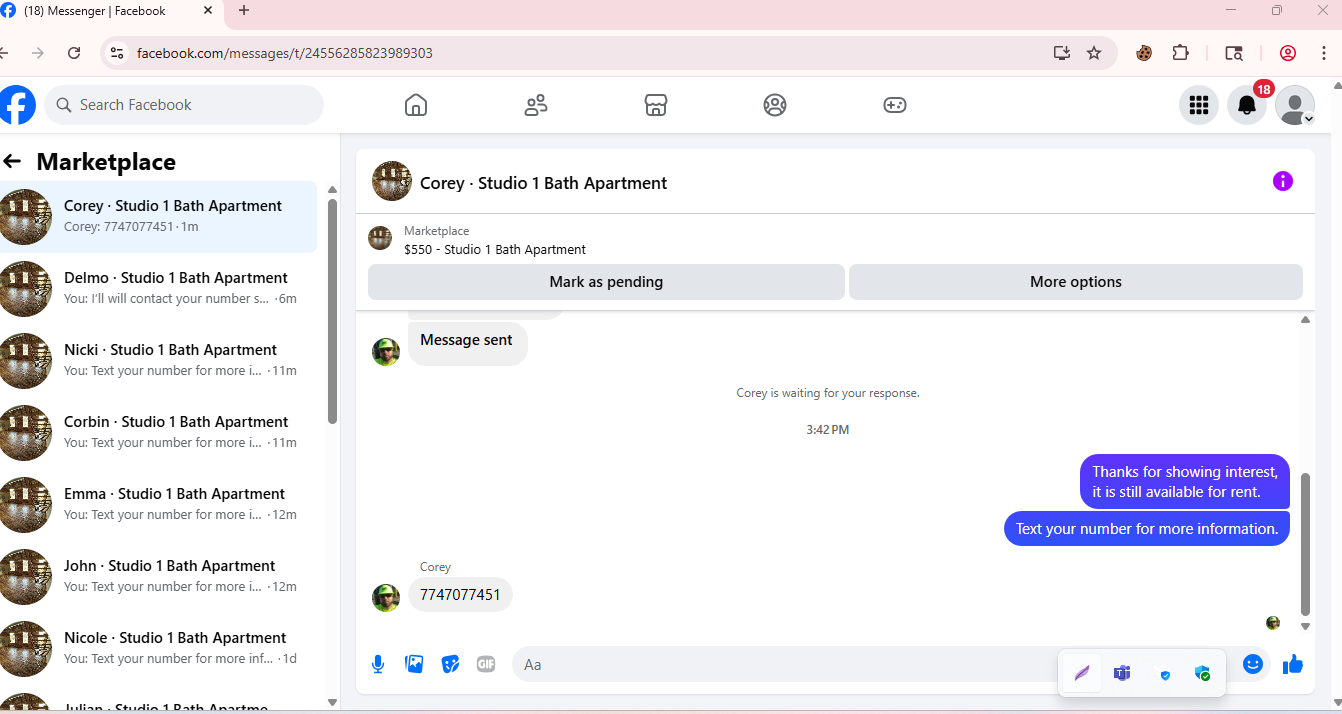
Task: Open the Marketplace storefront icon
Action: 655,105
